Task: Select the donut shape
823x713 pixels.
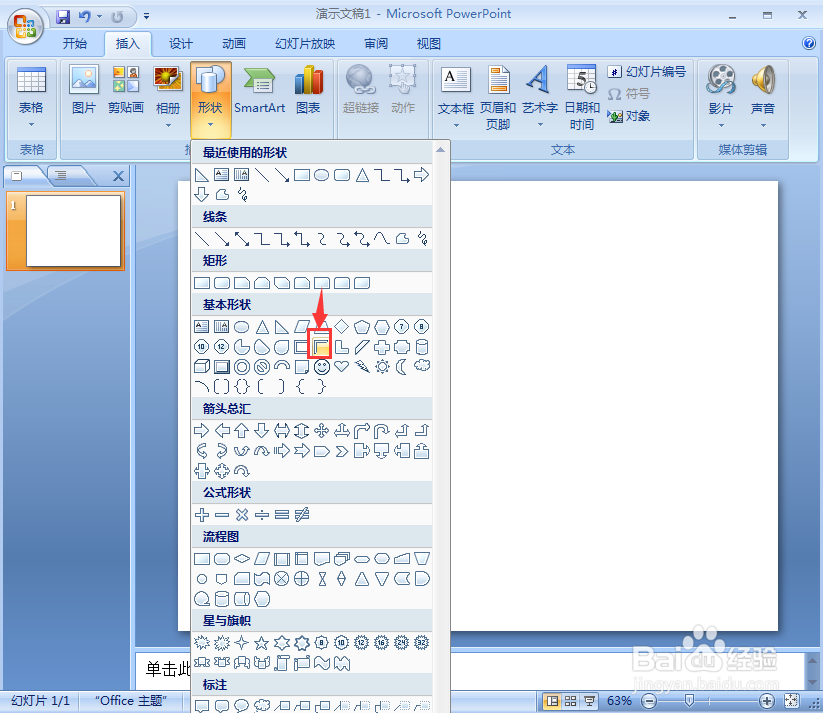Action: [242, 366]
